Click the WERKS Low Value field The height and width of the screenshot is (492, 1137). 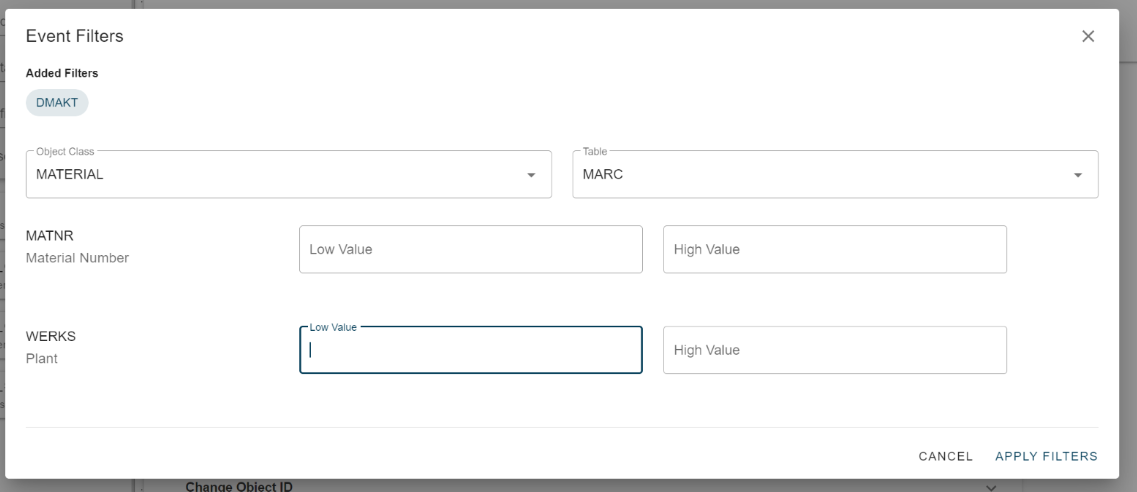coord(471,350)
